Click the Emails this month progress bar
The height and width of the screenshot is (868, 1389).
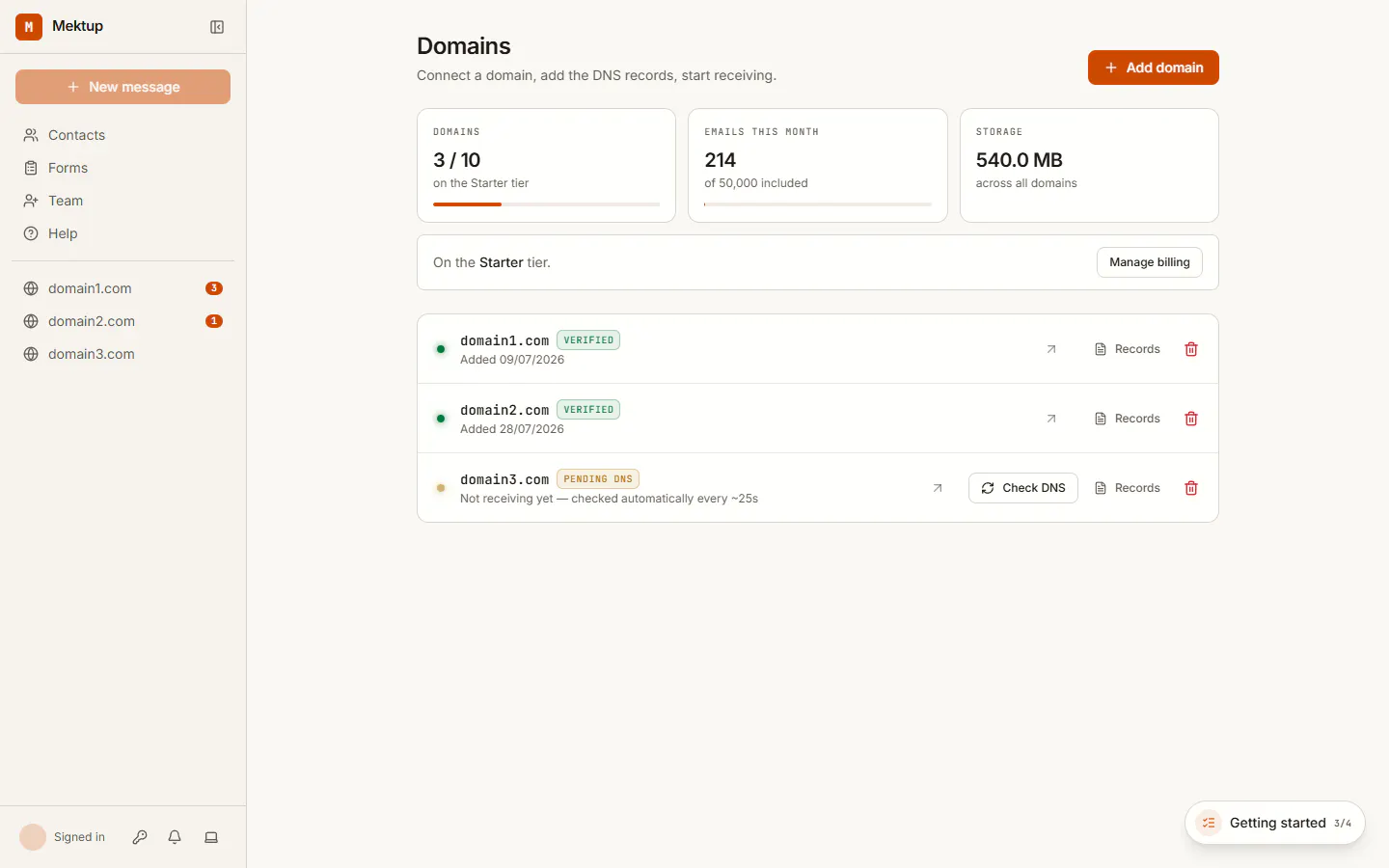coord(818,204)
